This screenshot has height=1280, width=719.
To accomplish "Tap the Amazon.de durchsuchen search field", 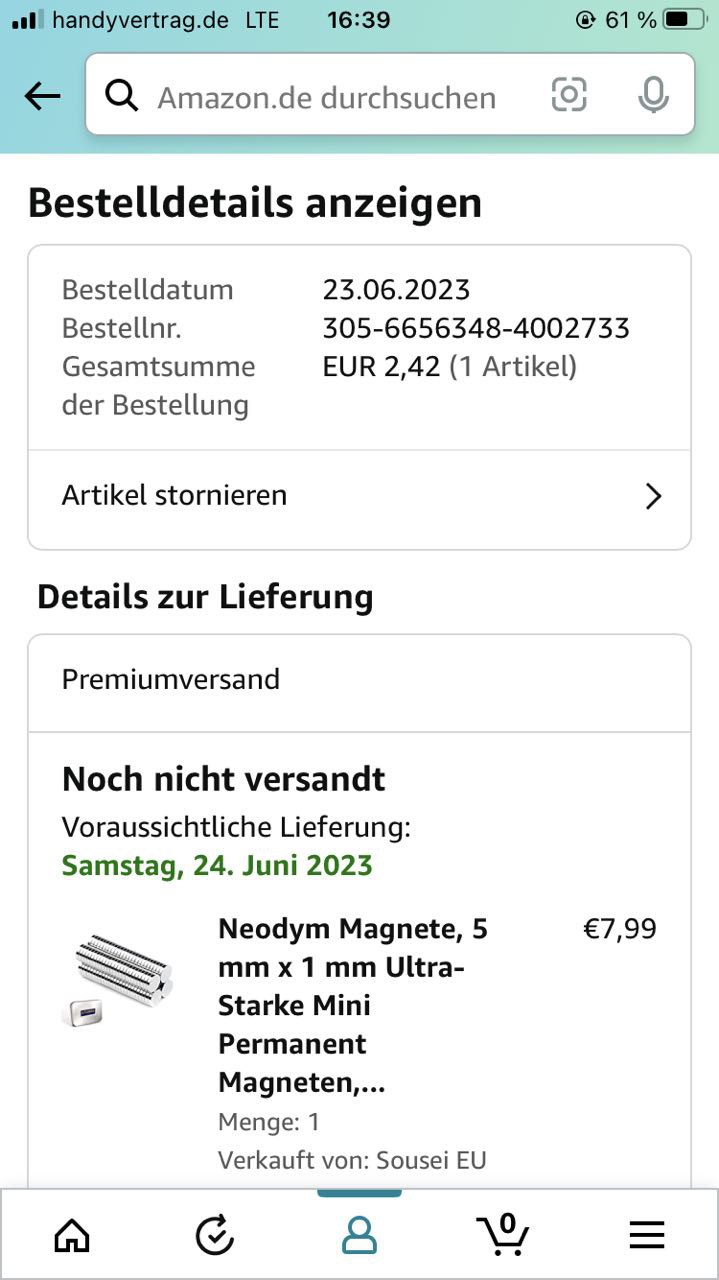I will tap(330, 97).
